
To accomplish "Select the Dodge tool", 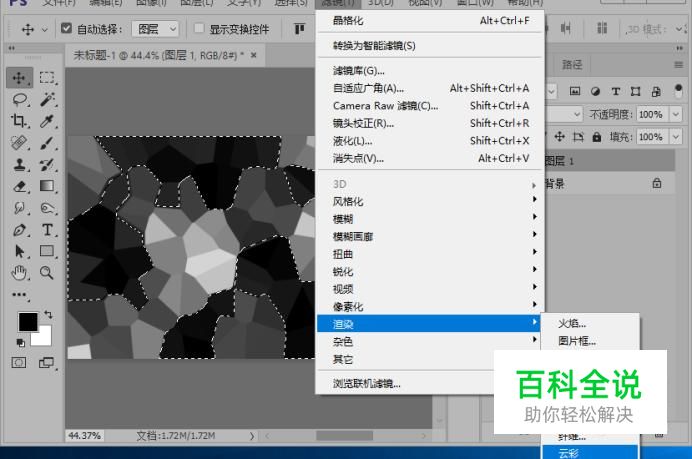I will click(x=47, y=207).
